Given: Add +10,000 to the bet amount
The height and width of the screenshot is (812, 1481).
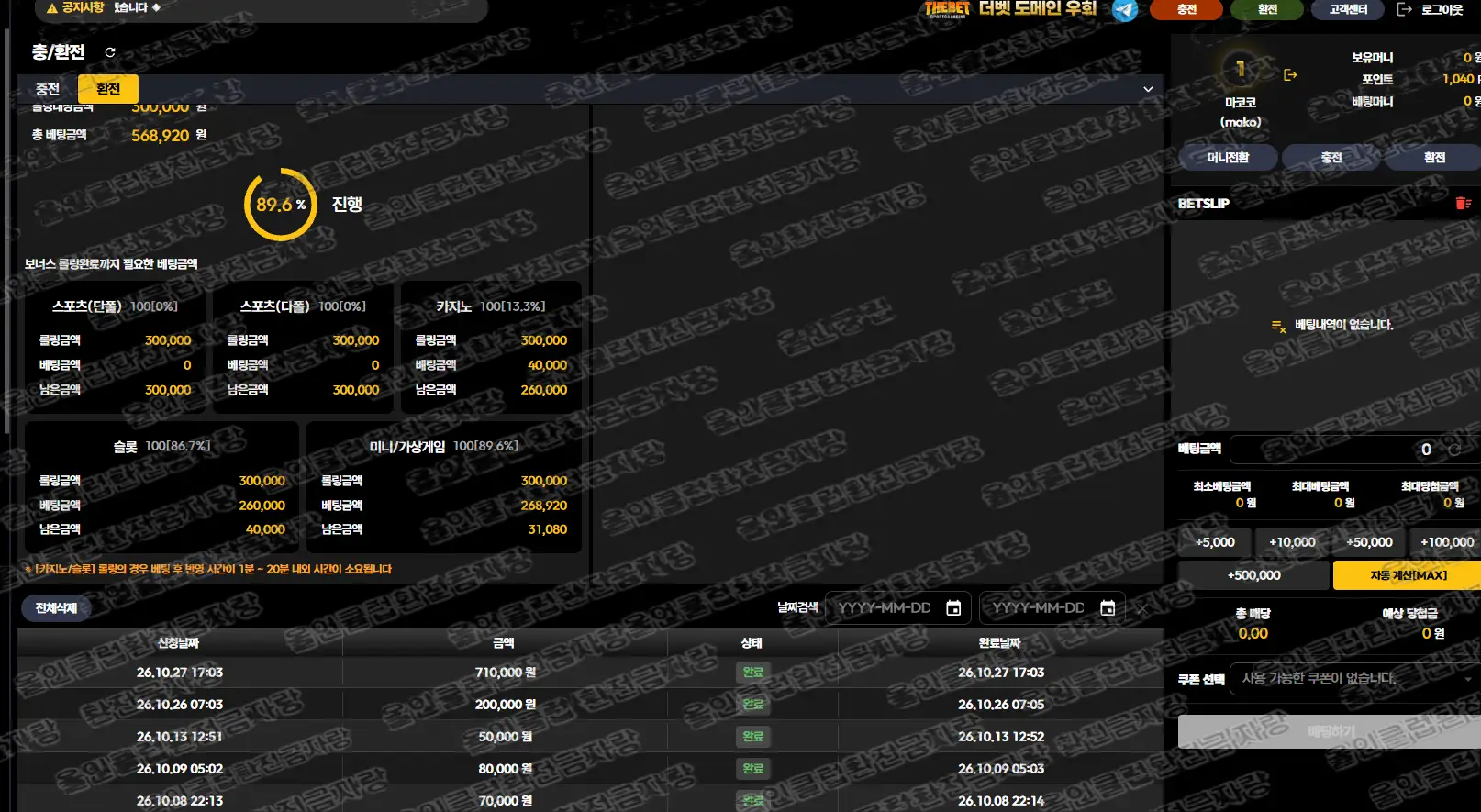Looking at the screenshot, I should point(1292,542).
